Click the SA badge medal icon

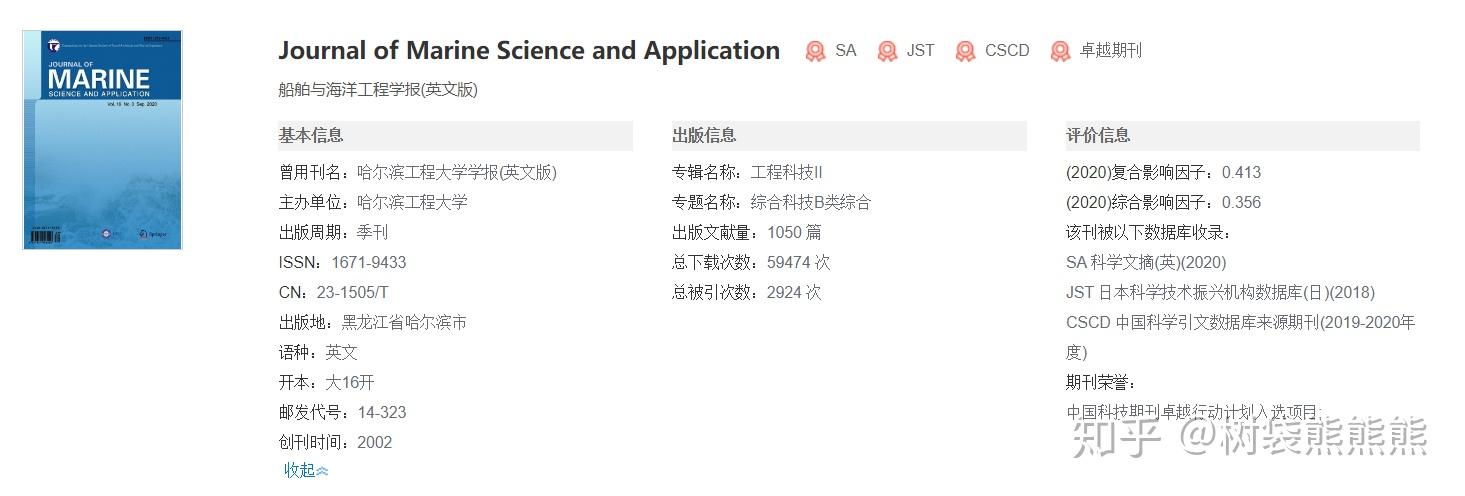(816, 51)
